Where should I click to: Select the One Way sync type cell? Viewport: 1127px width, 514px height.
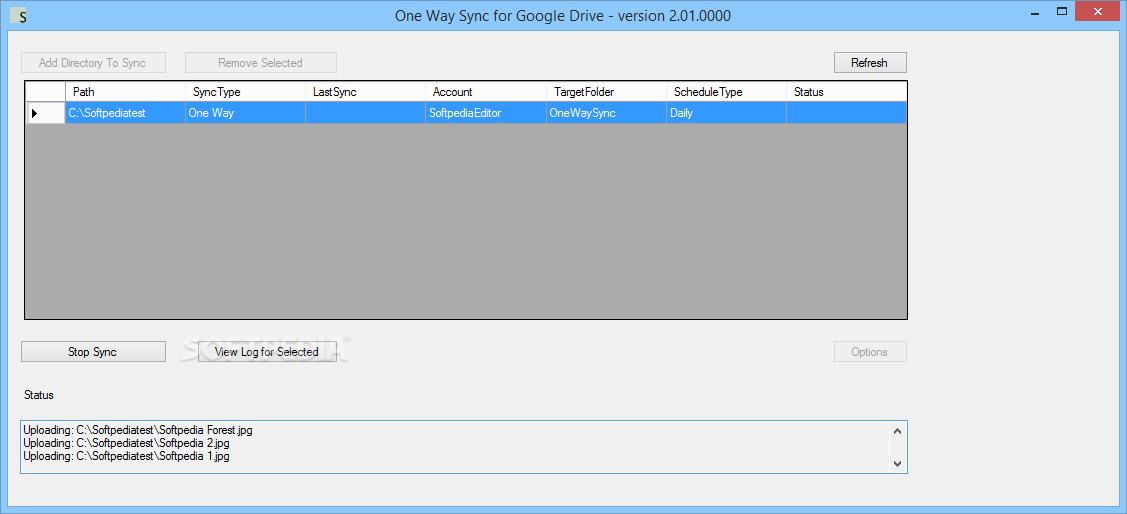pyautogui.click(x=245, y=113)
